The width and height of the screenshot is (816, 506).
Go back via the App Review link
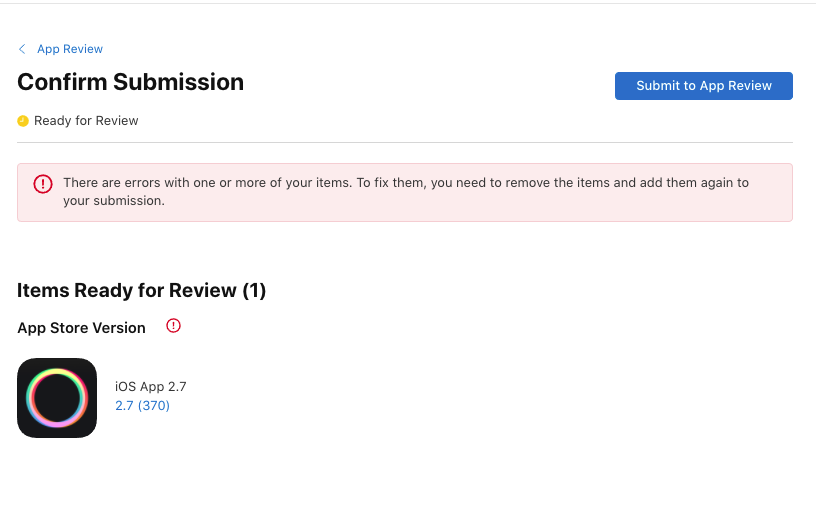pos(70,49)
